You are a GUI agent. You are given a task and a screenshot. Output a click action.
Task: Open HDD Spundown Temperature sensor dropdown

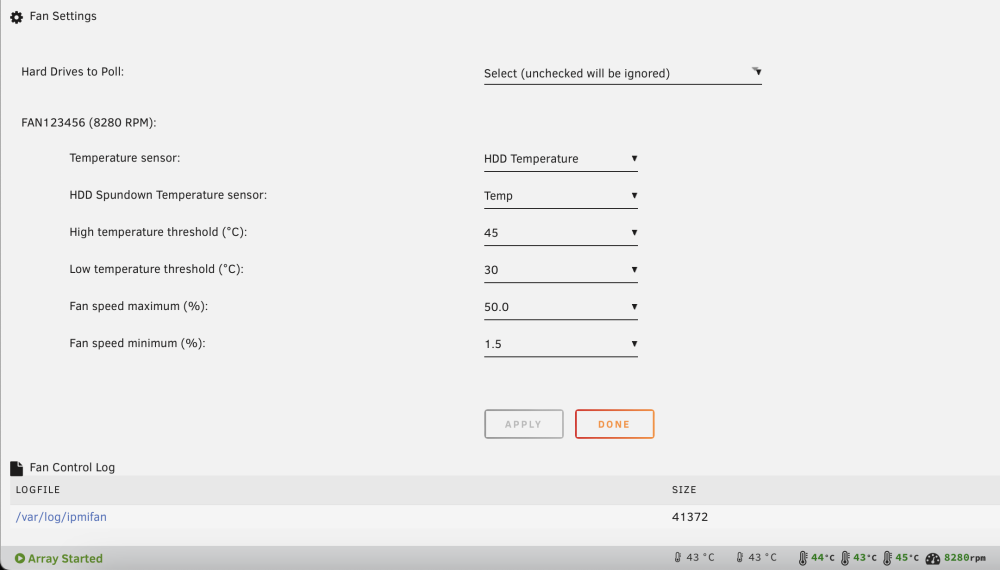pos(561,196)
